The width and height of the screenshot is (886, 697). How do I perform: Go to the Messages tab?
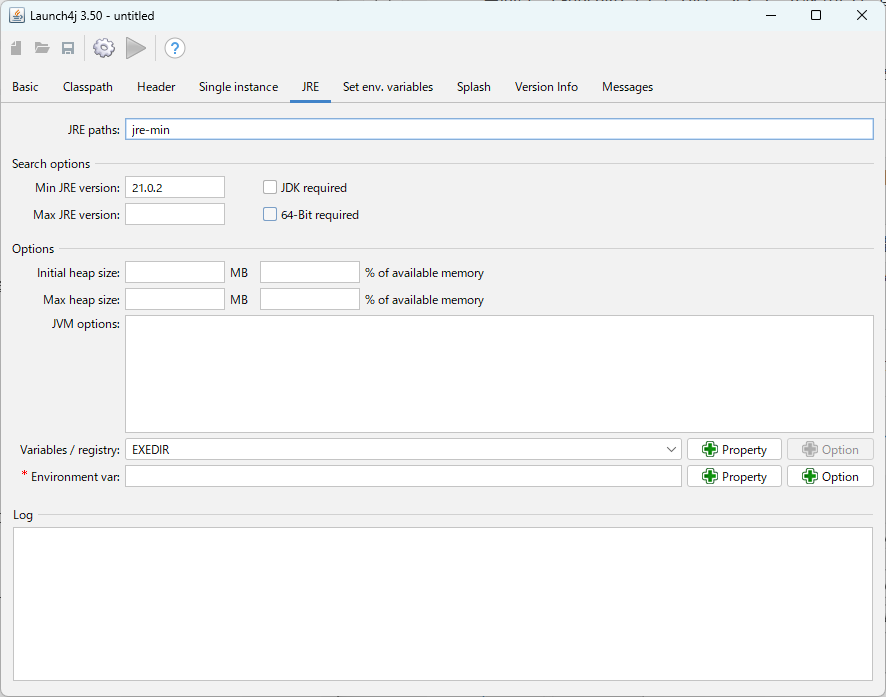pyautogui.click(x=627, y=87)
